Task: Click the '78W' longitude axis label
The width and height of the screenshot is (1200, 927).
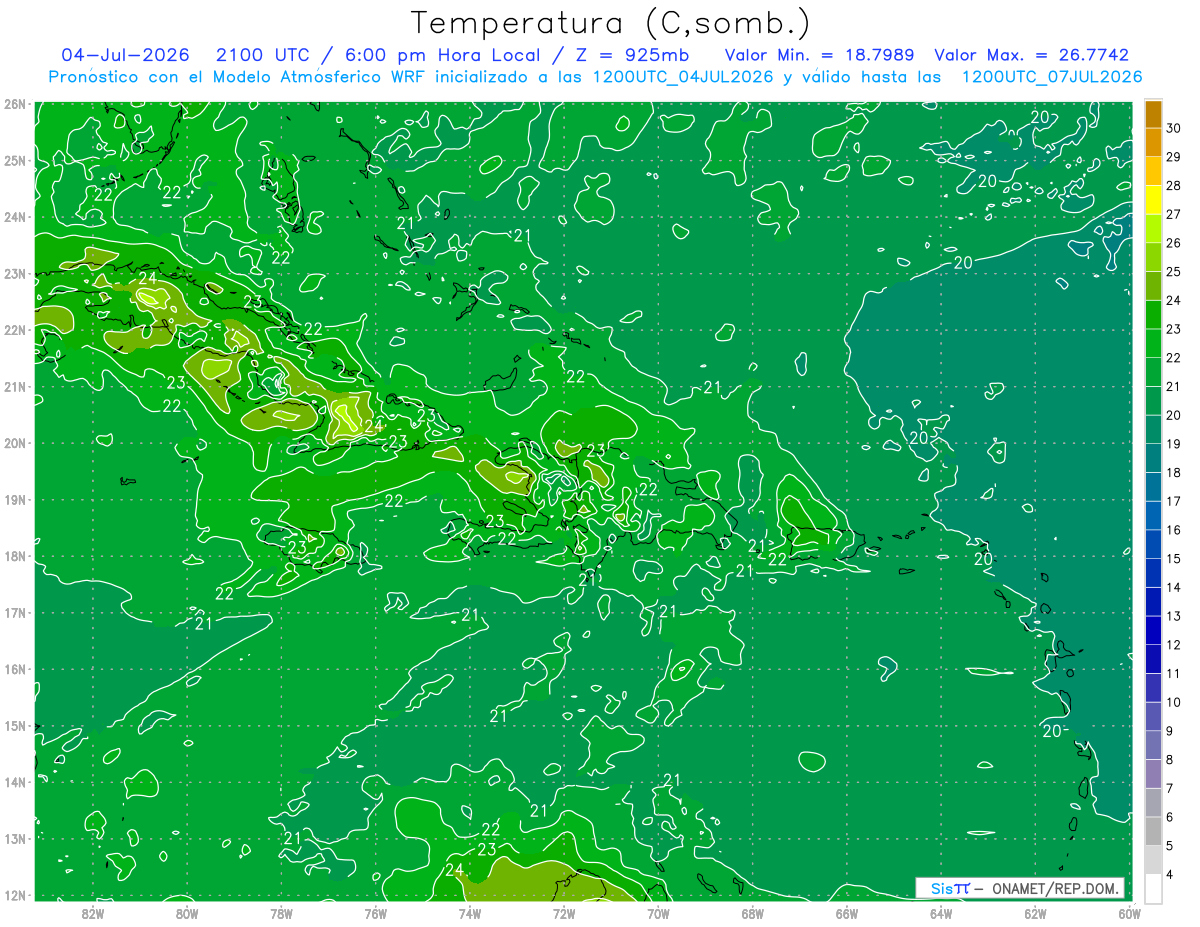Action: [281, 912]
